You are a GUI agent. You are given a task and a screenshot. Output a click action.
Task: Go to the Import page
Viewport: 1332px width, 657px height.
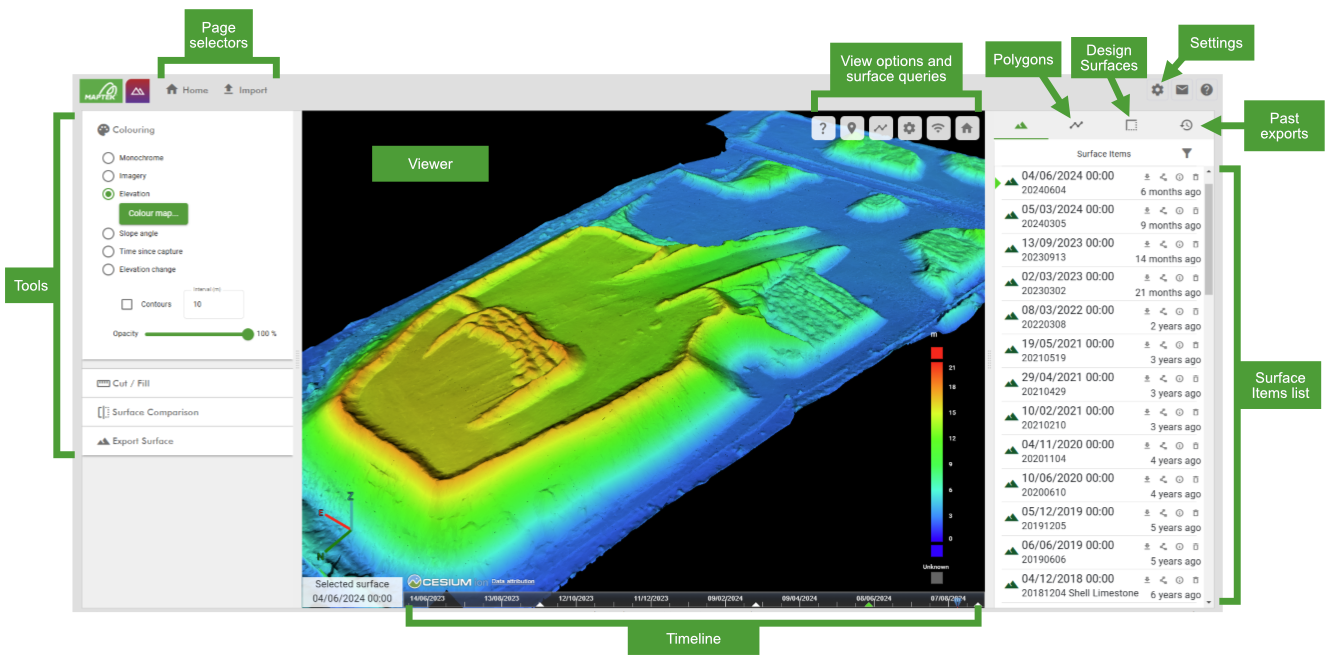pyautogui.click(x=245, y=90)
